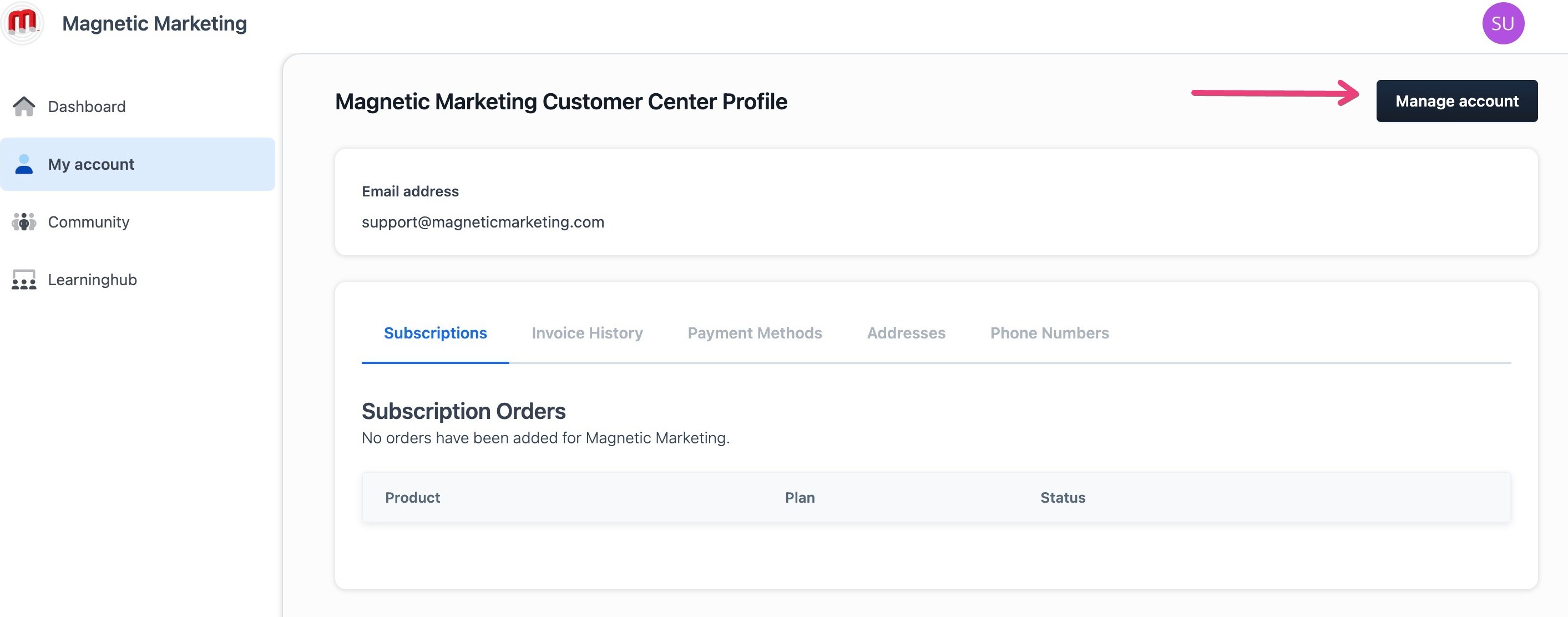Click the Status column header

click(1062, 498)
